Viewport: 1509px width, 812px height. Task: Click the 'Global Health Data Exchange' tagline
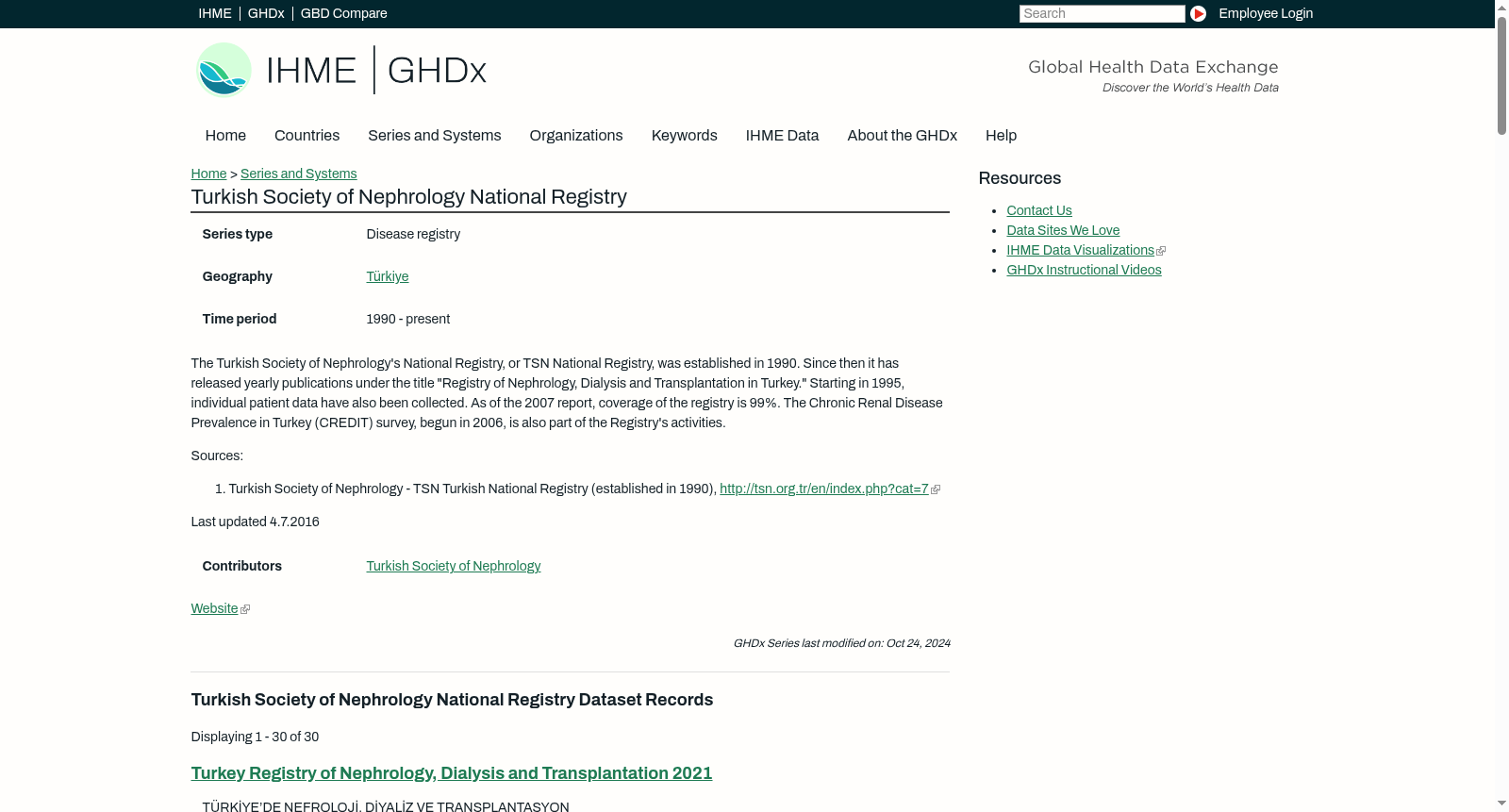pos(1152,67)
